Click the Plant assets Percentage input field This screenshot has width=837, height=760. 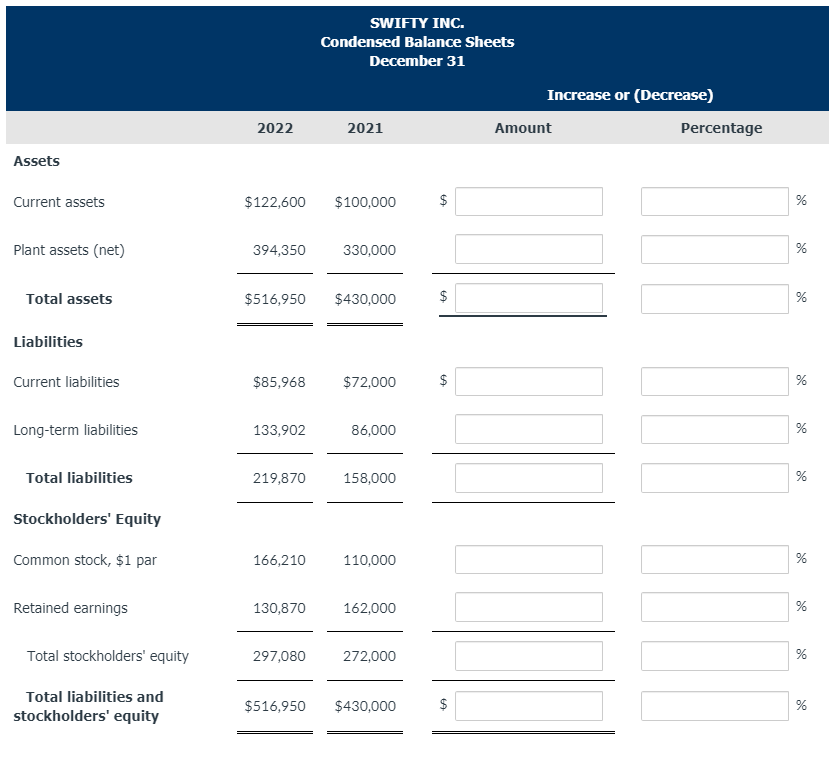click(x=714, y=248)
